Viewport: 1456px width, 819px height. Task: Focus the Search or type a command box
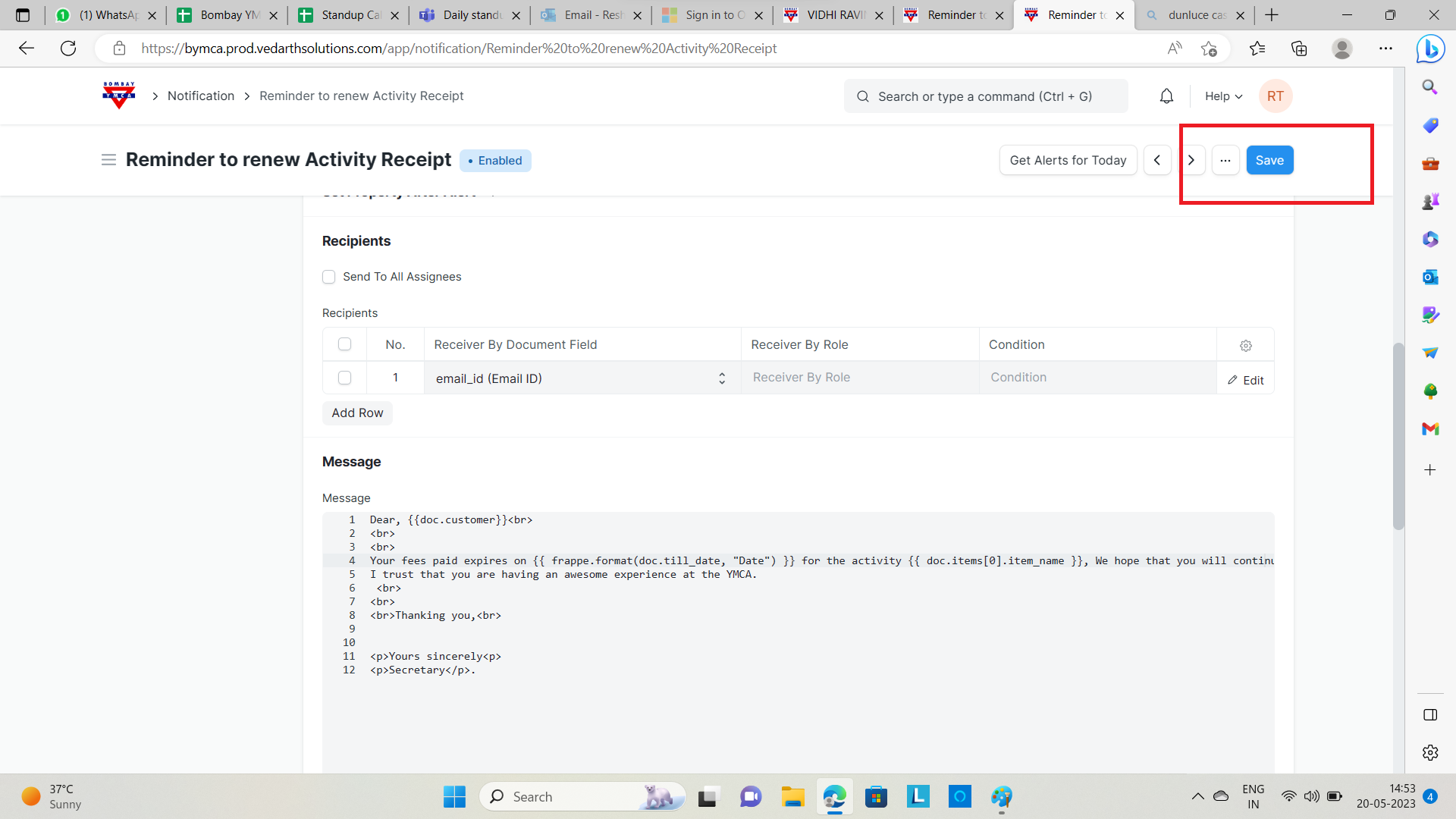(985, 96)
